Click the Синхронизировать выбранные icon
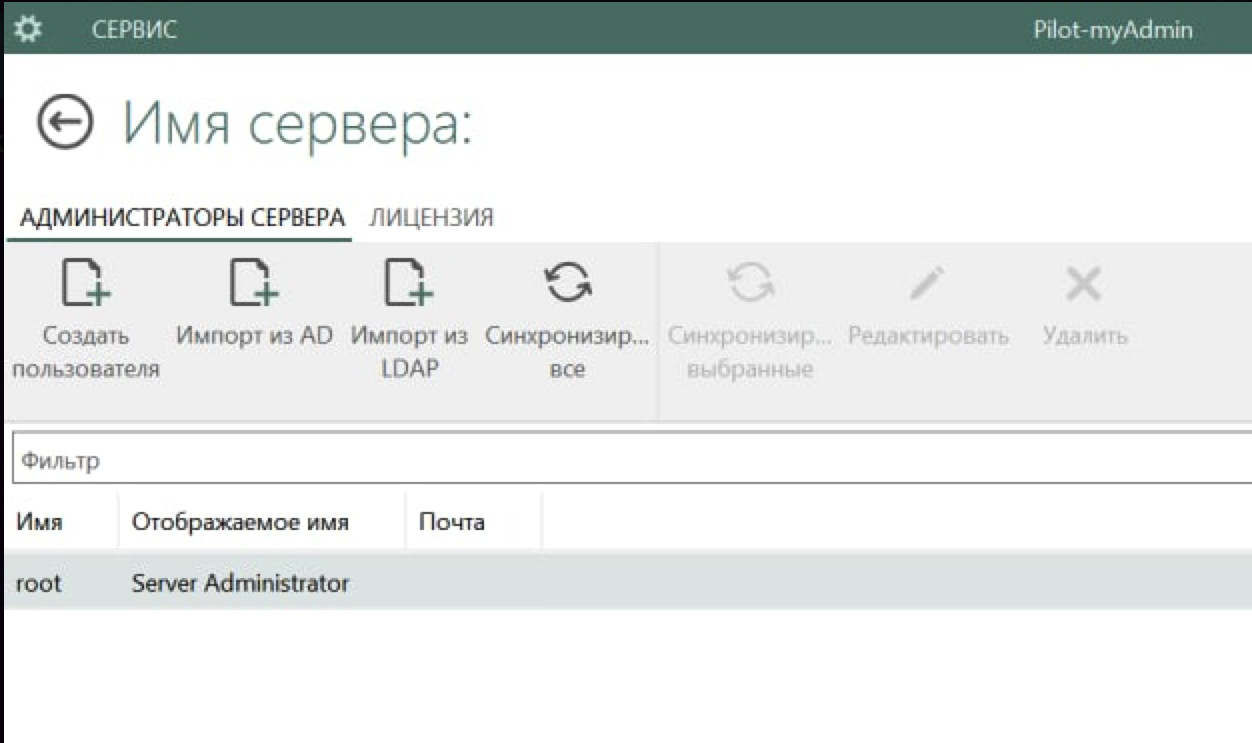Screen dimensions: 1252x743 tap(751, 283)
